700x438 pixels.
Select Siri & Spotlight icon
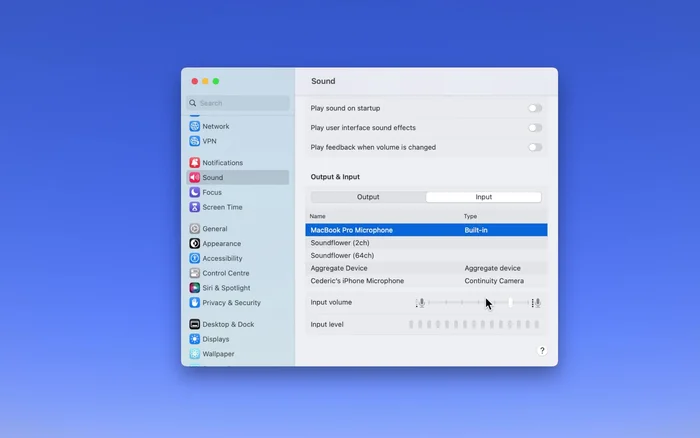click(195, 288)
